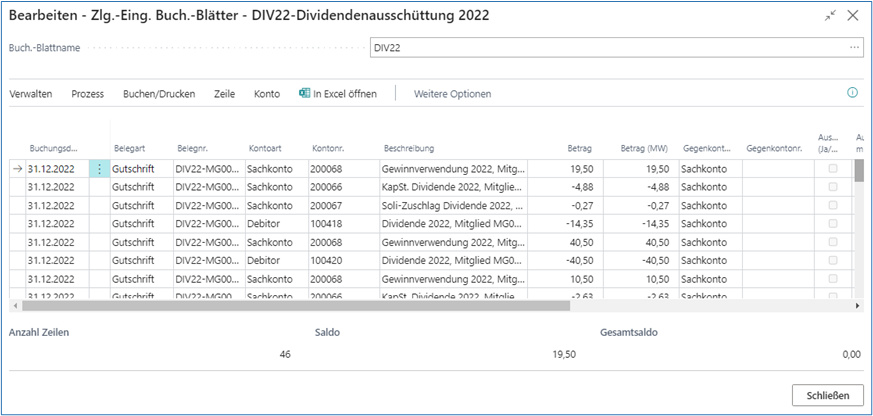Click the info circle icon at toolbar right

[852, 92]
